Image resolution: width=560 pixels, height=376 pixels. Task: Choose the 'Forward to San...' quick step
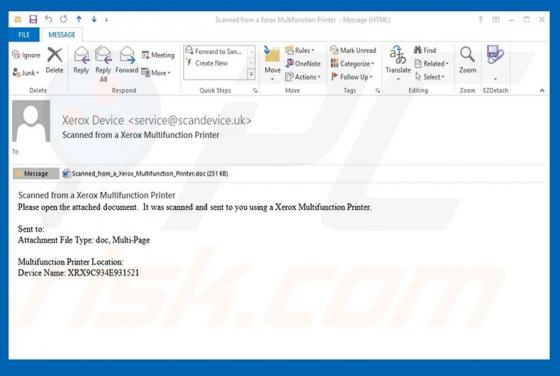coord(214,51)
